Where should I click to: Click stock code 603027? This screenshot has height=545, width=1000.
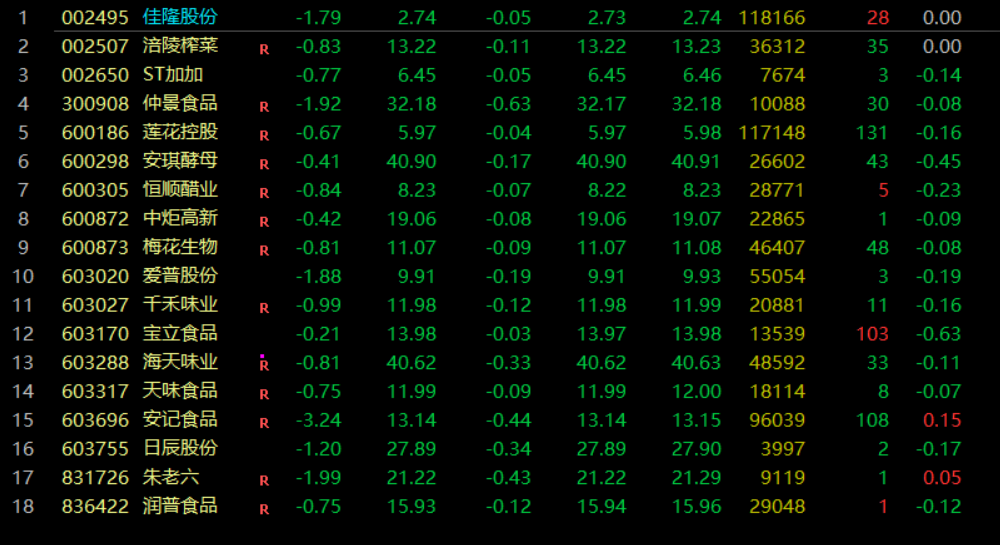tap(95, 305)
